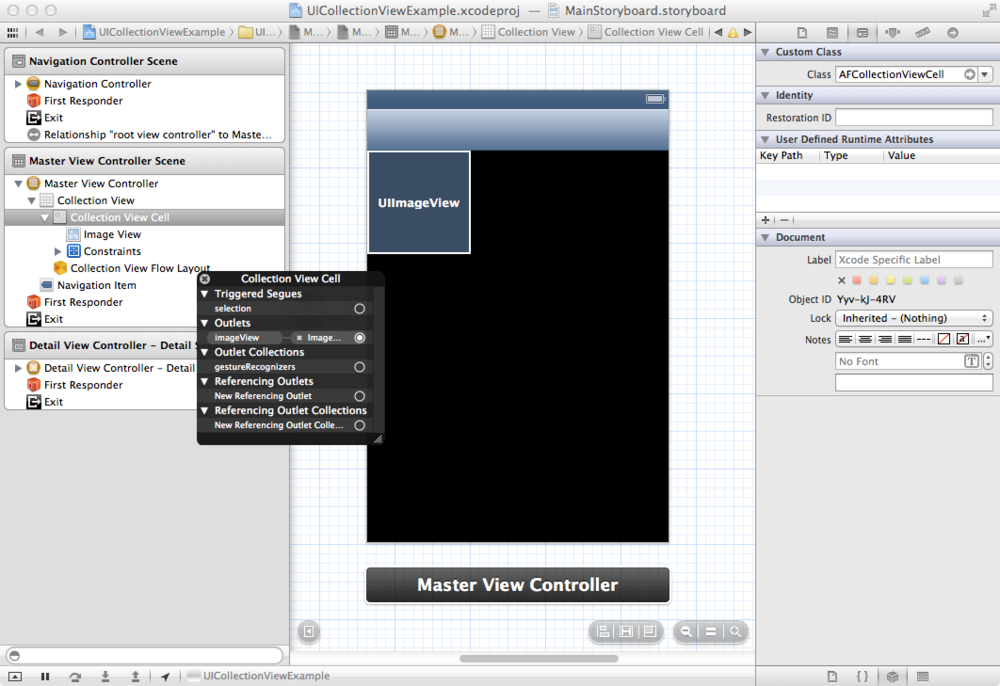Pause execution in the debug bar
Screen dimensions: 1000x686
(x=45, y=676)
